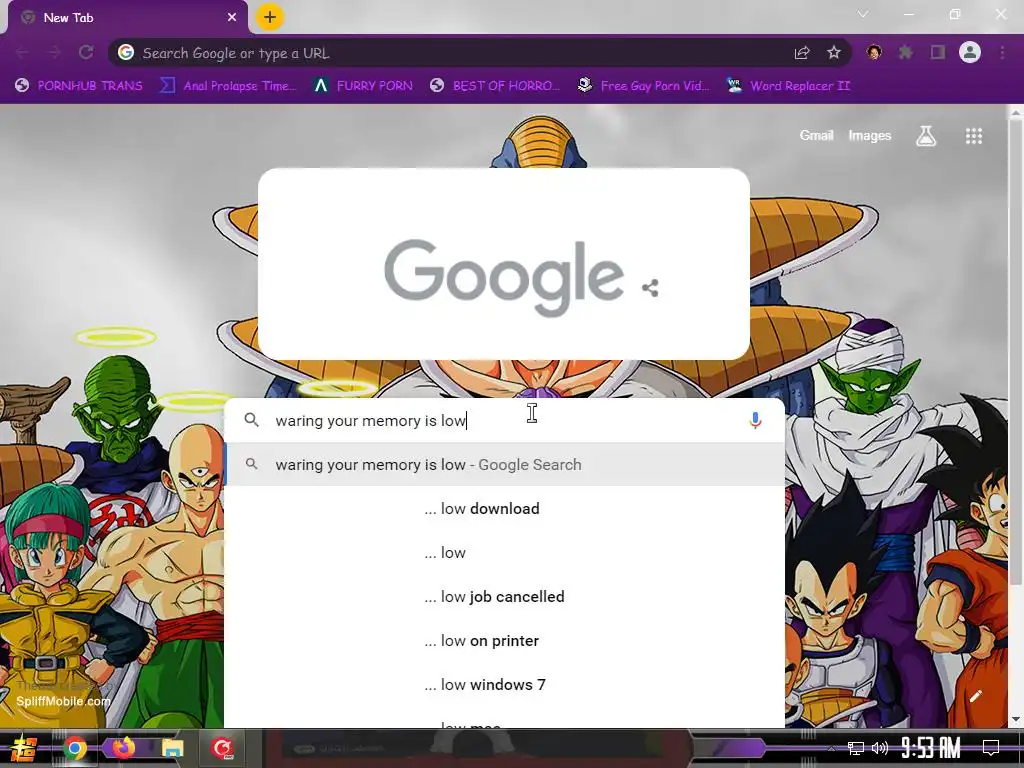This screenshot has width=1024, height=768.
Task: Click the 9:53 AM taskbar clock
Action: point(931,747)
